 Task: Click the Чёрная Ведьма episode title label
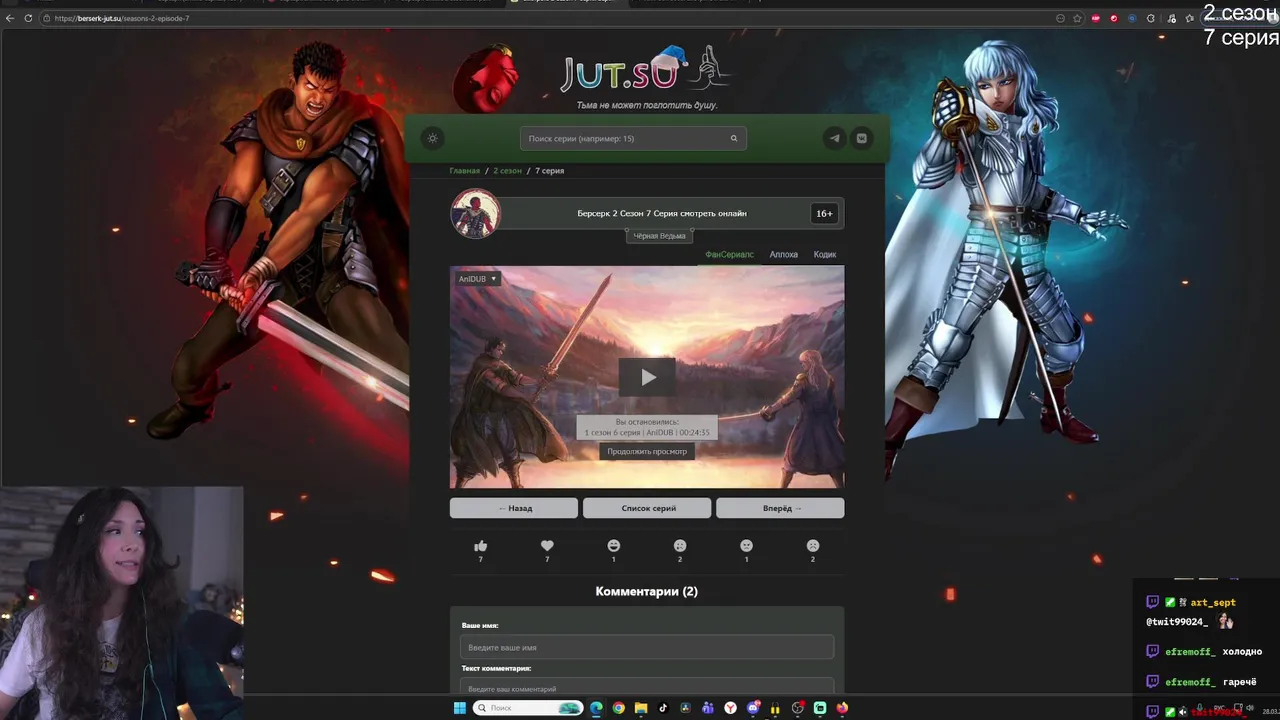(660, 236)
